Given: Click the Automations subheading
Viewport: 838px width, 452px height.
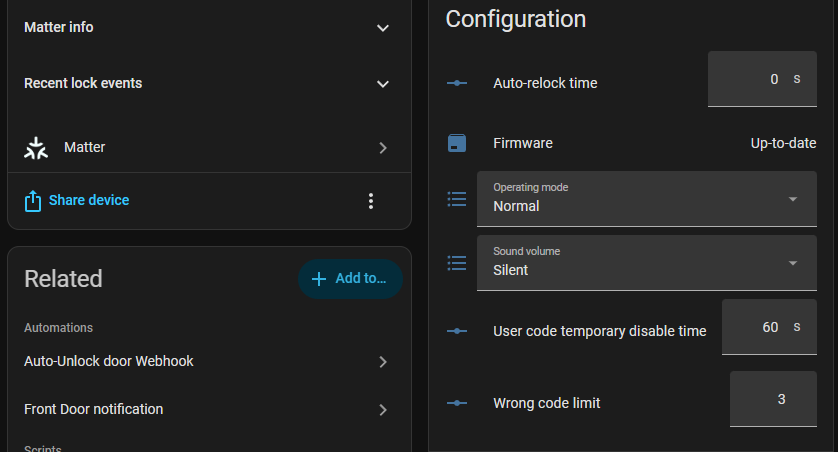Looking at the screenshot, I should 58,328.
